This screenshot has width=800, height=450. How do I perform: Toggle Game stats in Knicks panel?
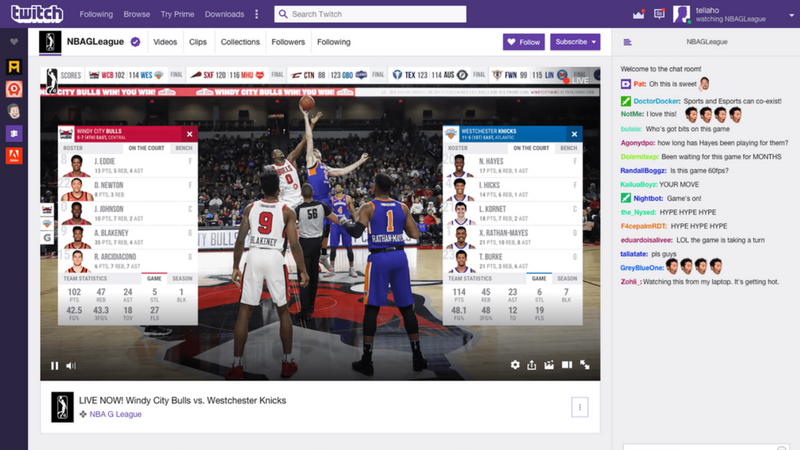click(x=539, y=279)
